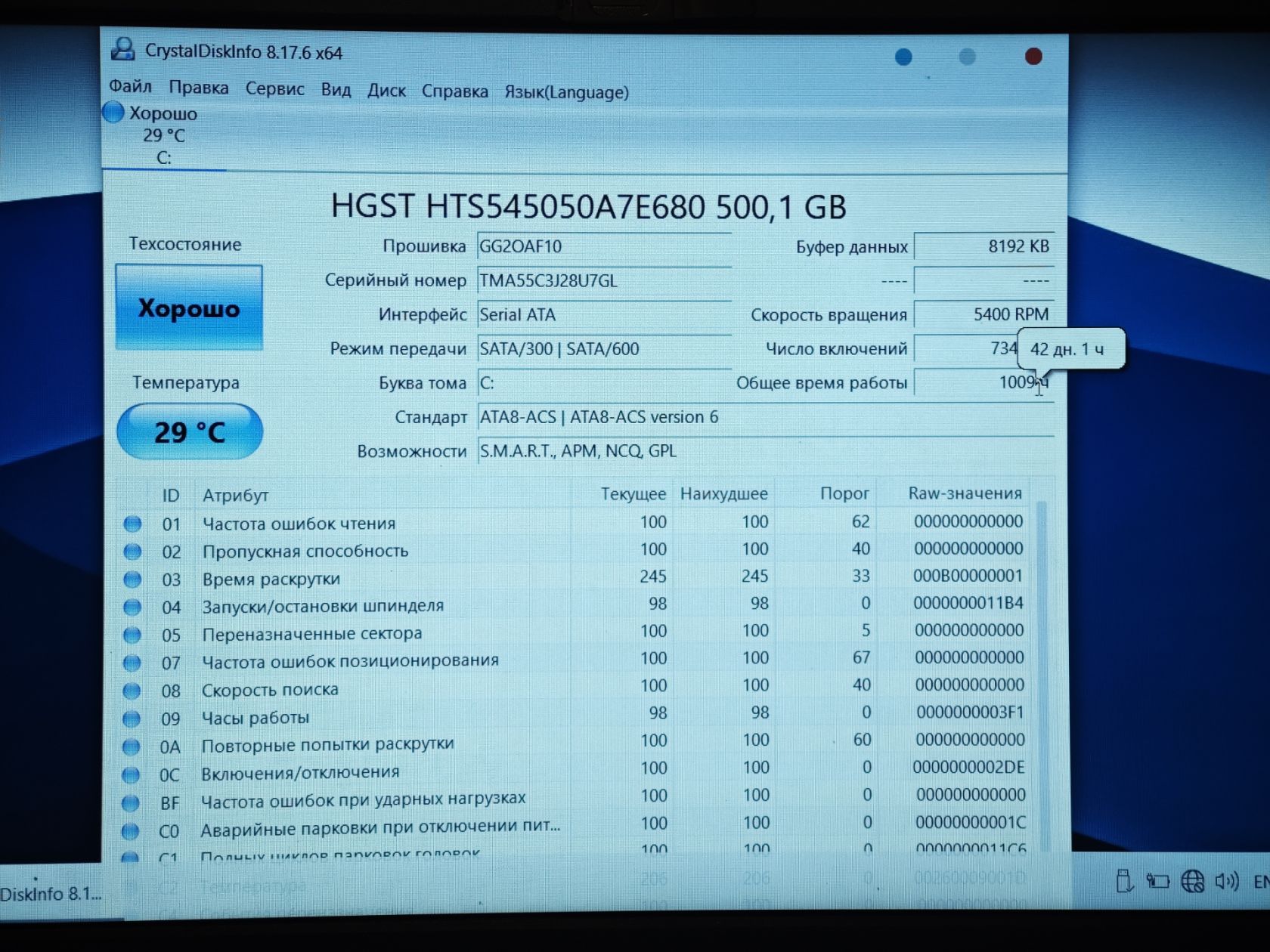Click the Атрибут column header
This screenshot has width=1270, height=952.
[x=235, y=495]
